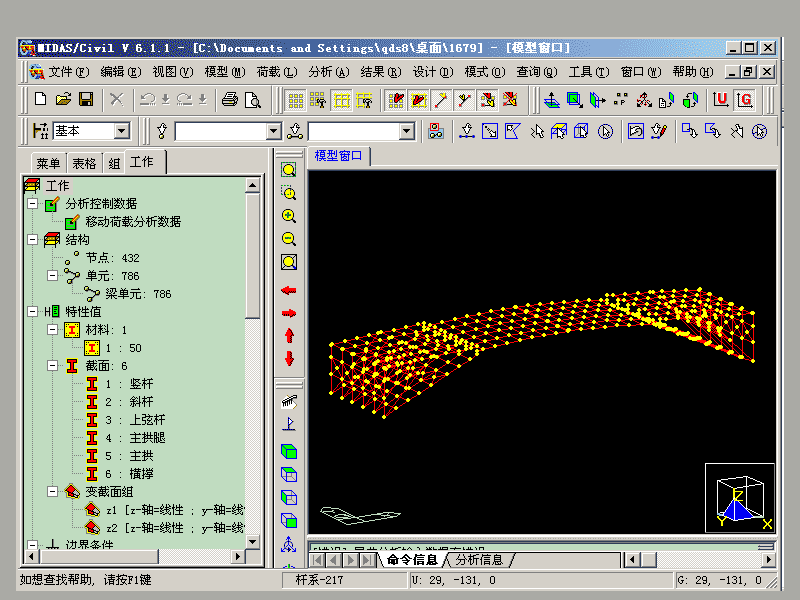Click the 杆系-217 status bar field
Screen dimensions: 800x600
click(x=344, y=580)
